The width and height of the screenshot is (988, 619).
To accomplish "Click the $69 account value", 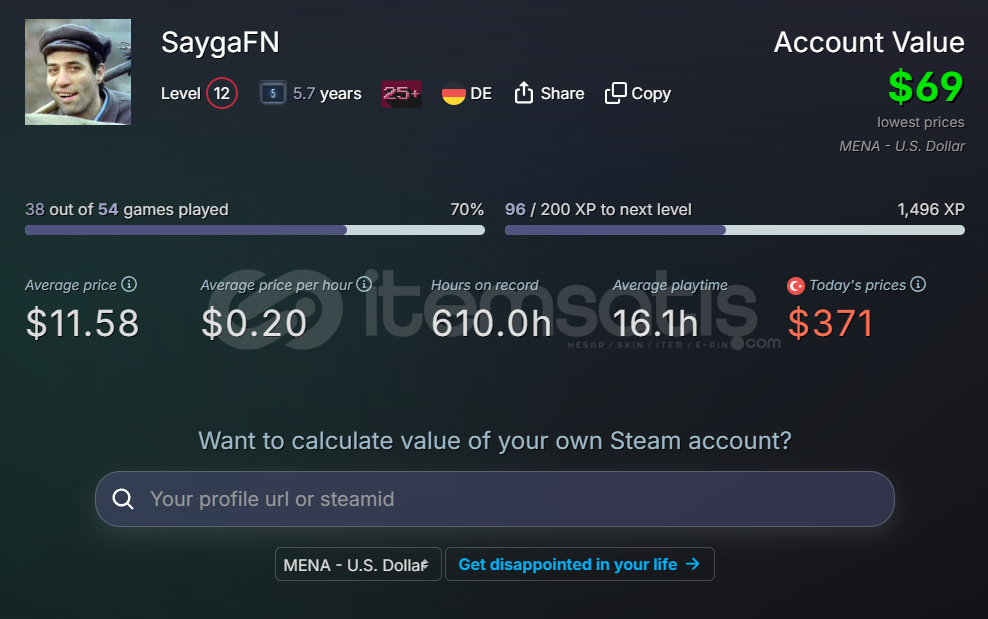I will [x=926, y=87].
